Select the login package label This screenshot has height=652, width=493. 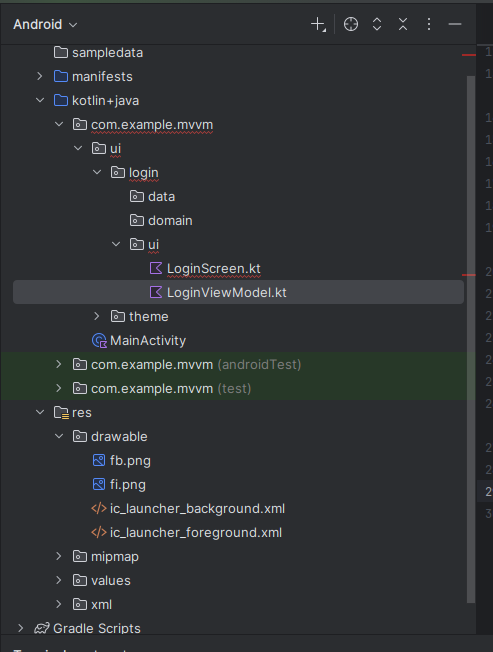point(143,173)
